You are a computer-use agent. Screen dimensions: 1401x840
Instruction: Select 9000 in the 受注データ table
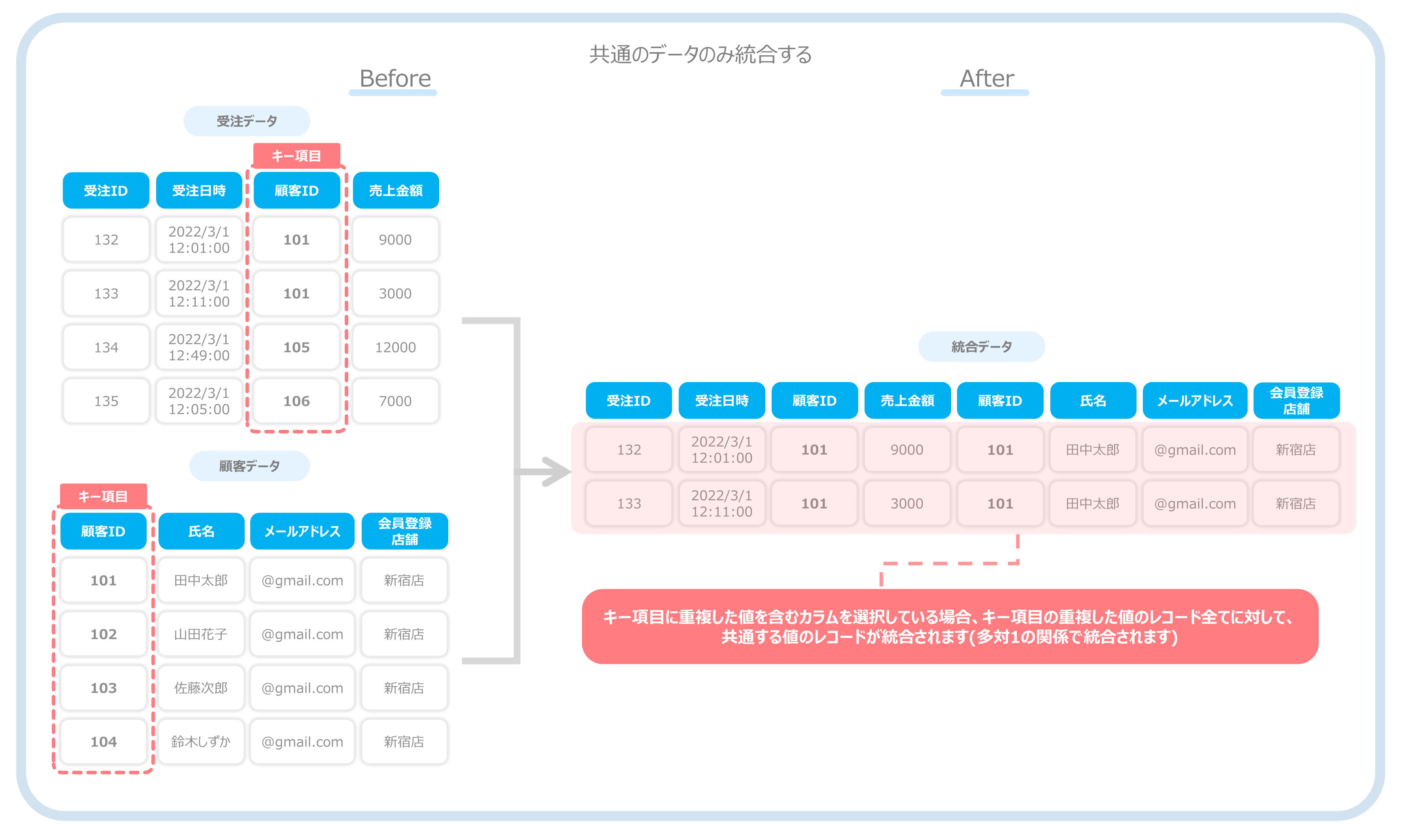coord(395,239)
